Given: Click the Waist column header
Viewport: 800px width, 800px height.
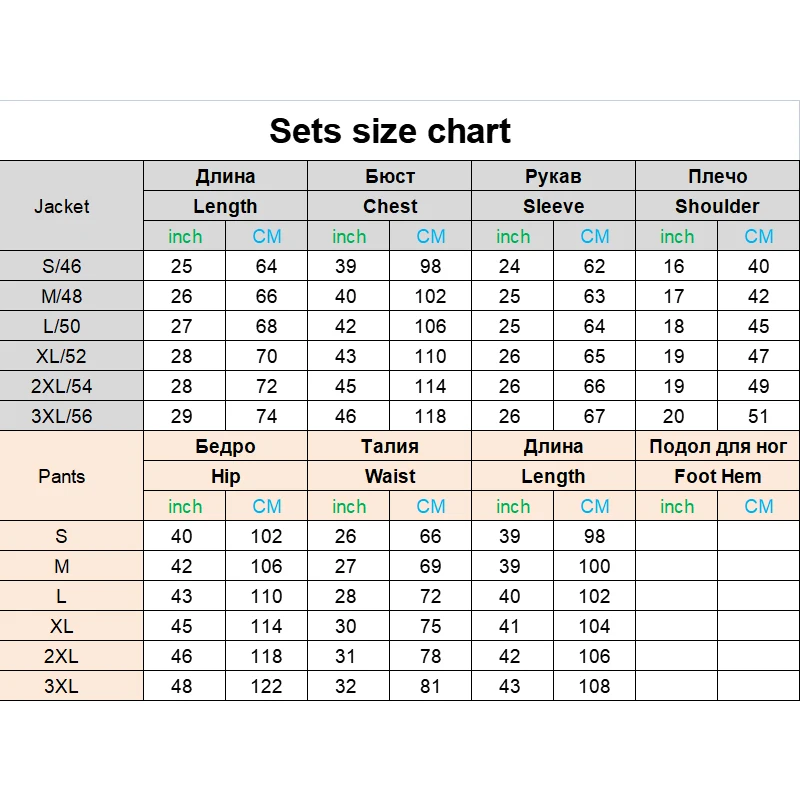Looking at the screenshot, I should [x=390, y=476].
